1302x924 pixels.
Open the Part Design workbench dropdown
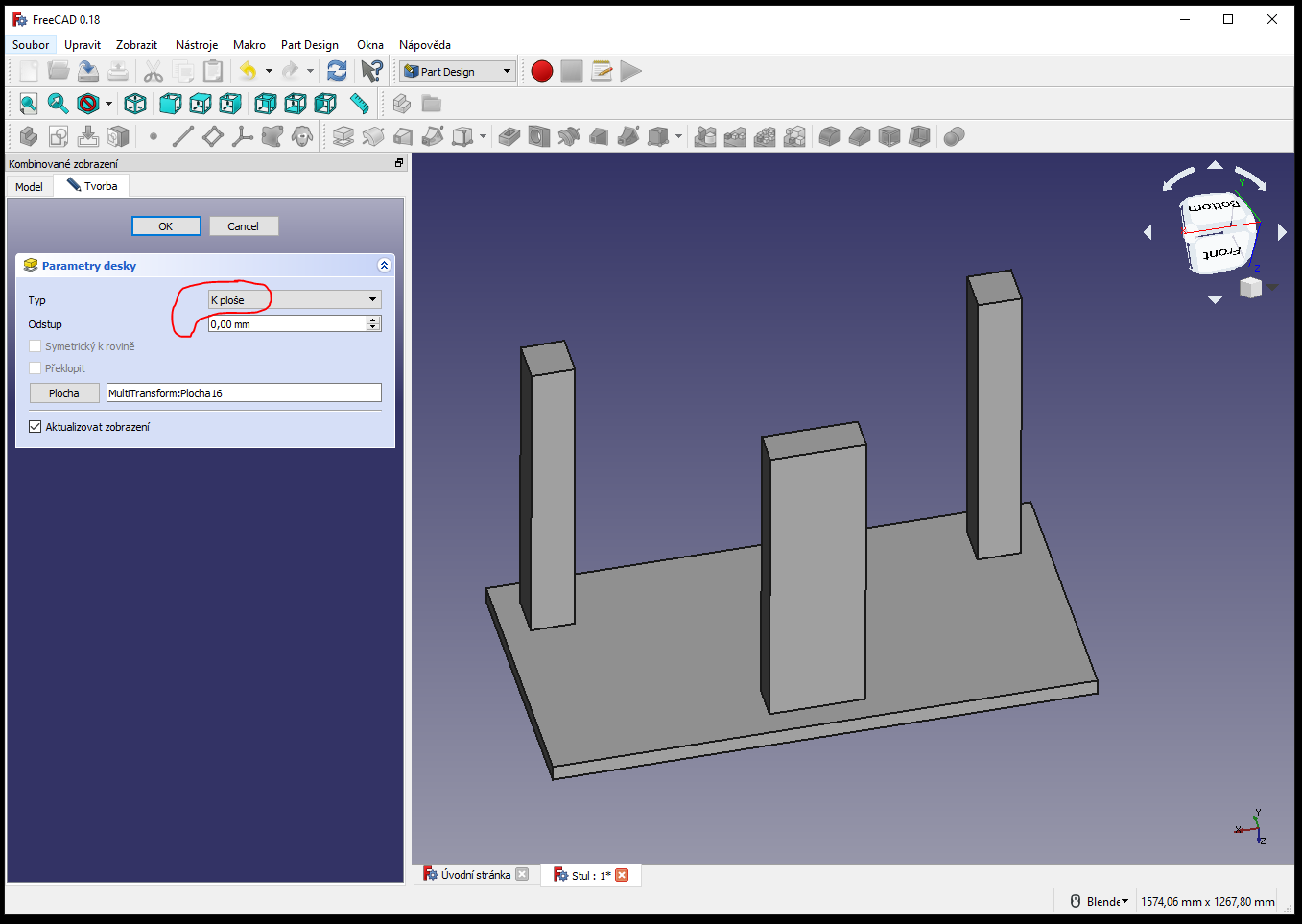[458, 71]
